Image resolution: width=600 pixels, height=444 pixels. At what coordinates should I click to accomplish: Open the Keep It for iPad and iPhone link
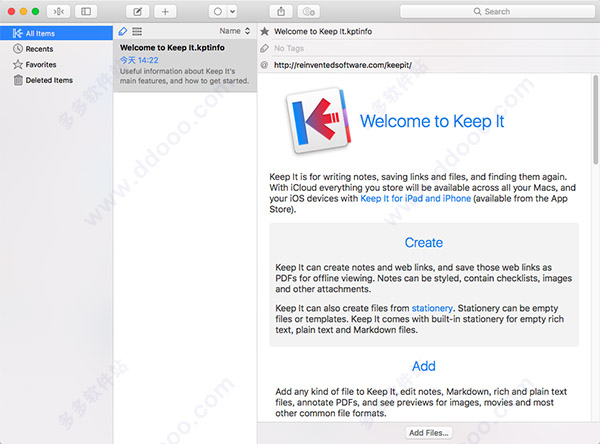coord(416,199)
